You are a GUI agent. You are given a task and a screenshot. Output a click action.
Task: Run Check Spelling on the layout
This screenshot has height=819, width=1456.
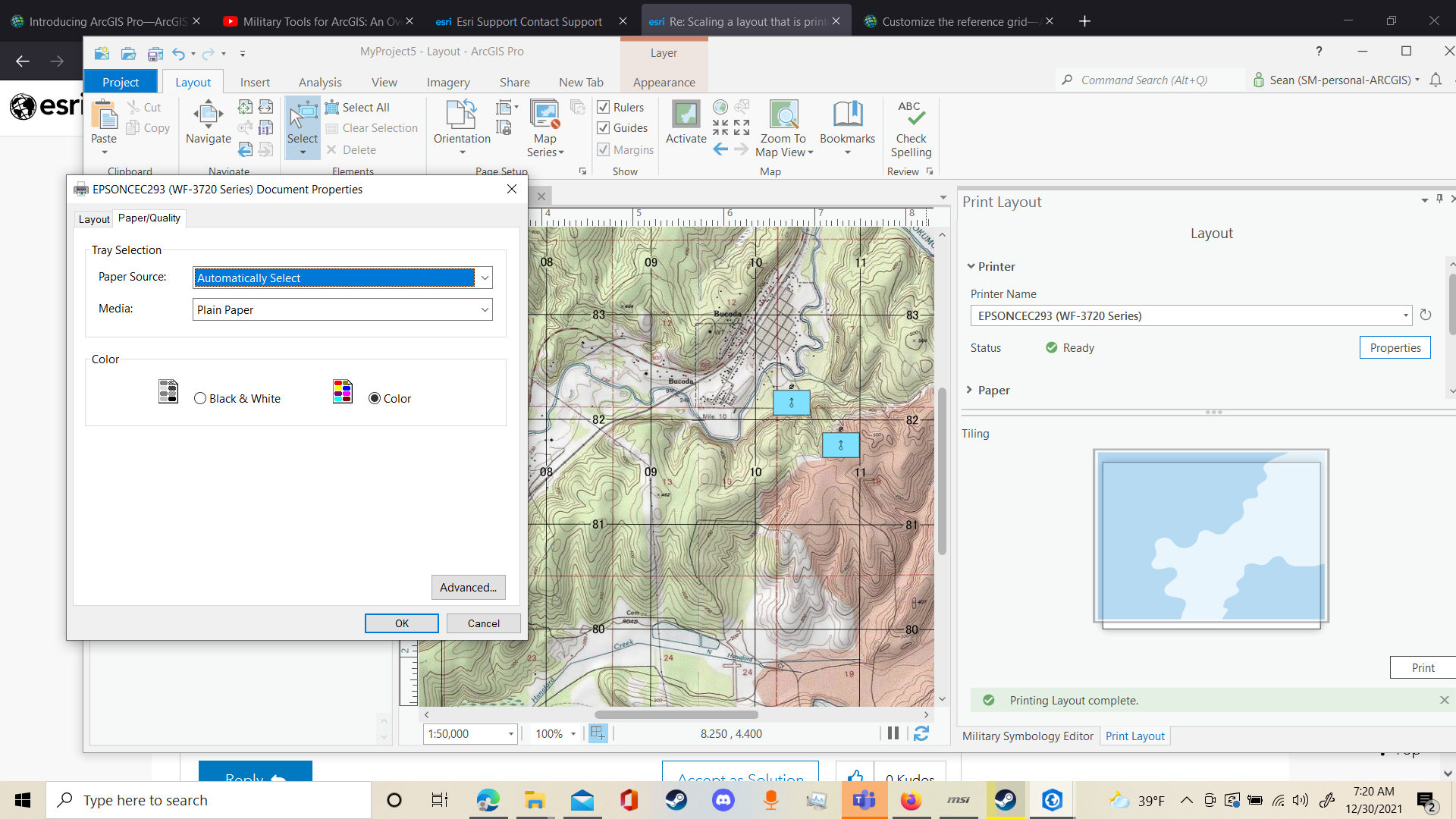tap(910, 127)
